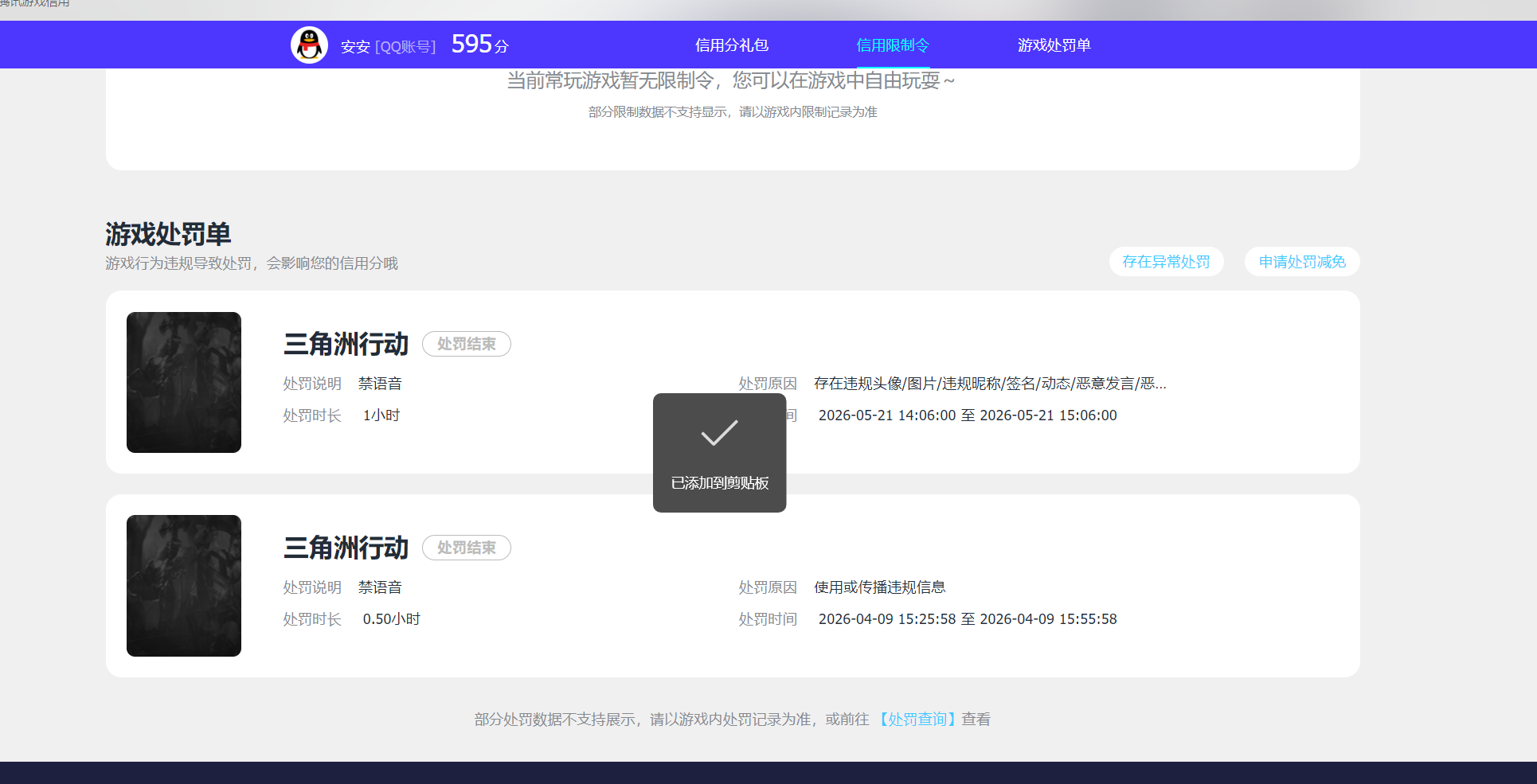Click the second card's 三角洲行动 title (0.50小时 penalty)
Viewport: 1537px width, 784px height.
point(346,548)
